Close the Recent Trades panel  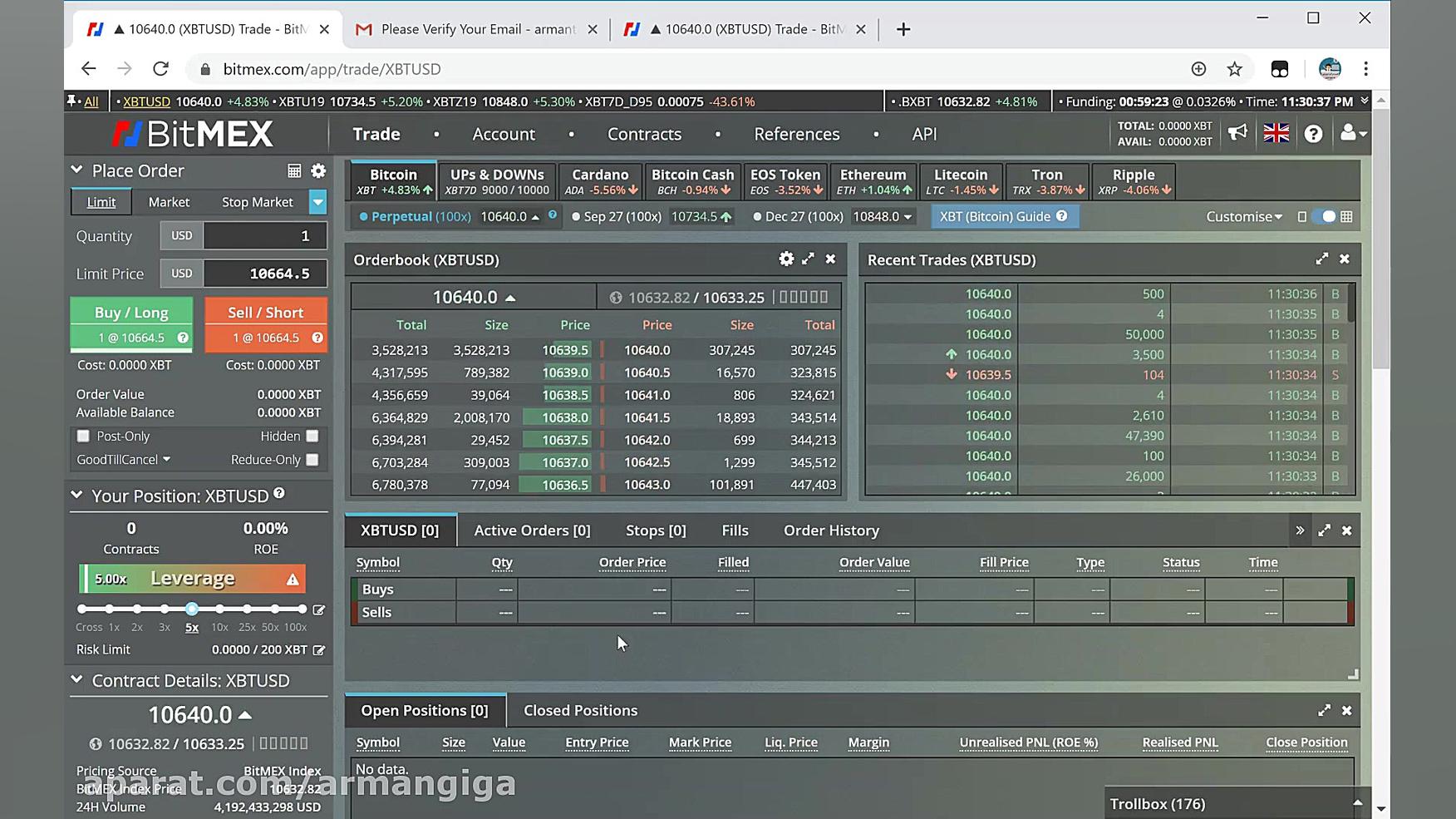point(1345,259)
